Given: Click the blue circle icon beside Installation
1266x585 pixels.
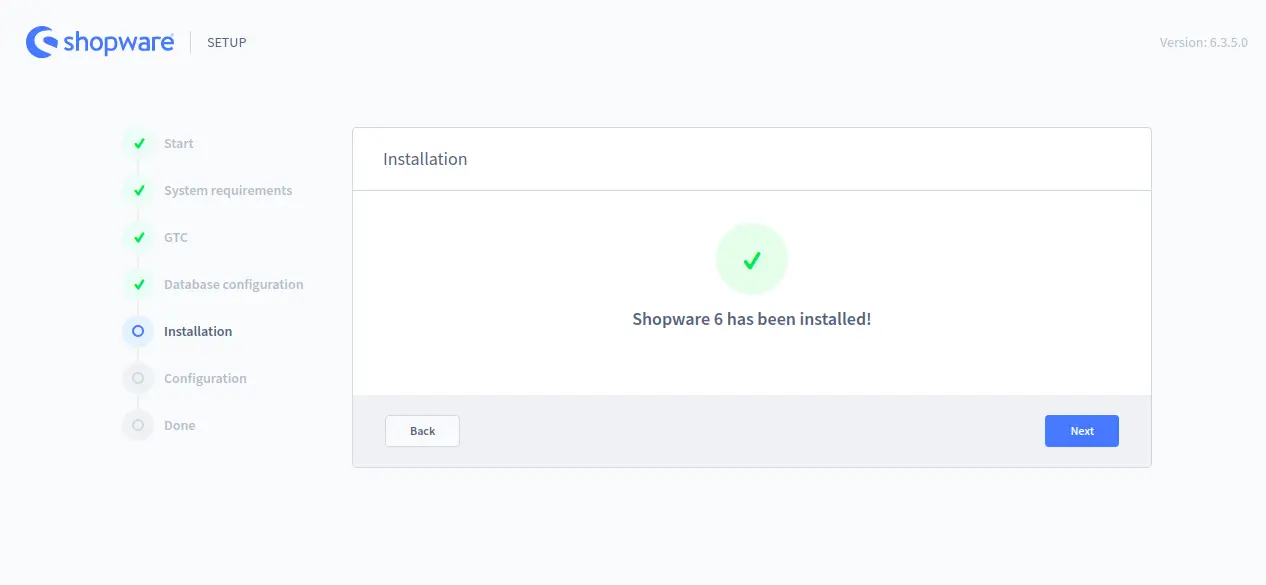Looking at the screenshot, I should [x=138, y=331].
